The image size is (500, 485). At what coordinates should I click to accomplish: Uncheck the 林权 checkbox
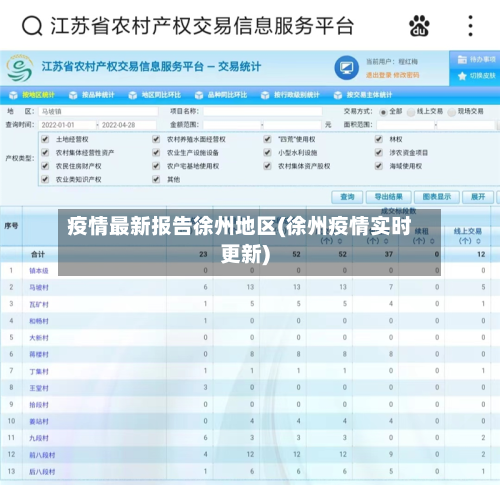tap(379, 139)
